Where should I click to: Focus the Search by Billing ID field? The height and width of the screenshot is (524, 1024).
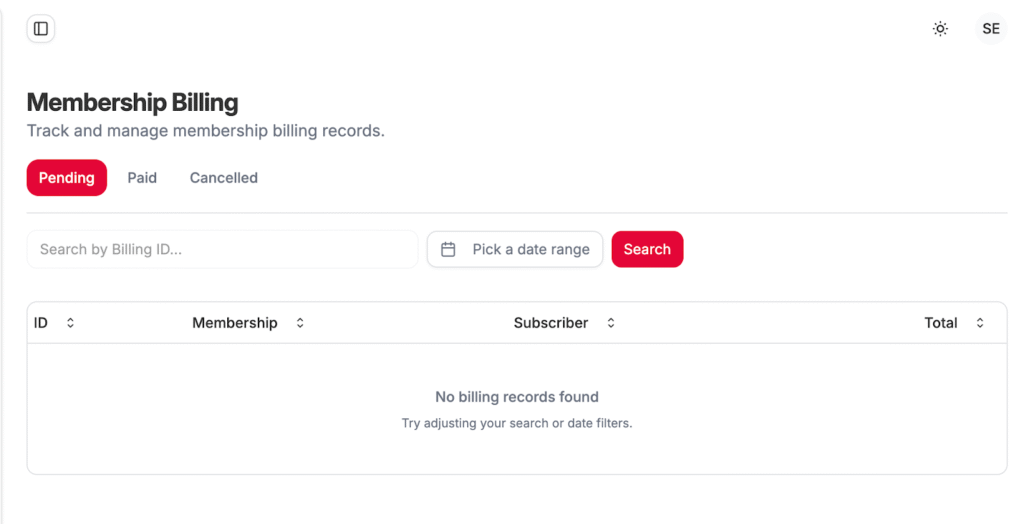click(x=222, y=249)
